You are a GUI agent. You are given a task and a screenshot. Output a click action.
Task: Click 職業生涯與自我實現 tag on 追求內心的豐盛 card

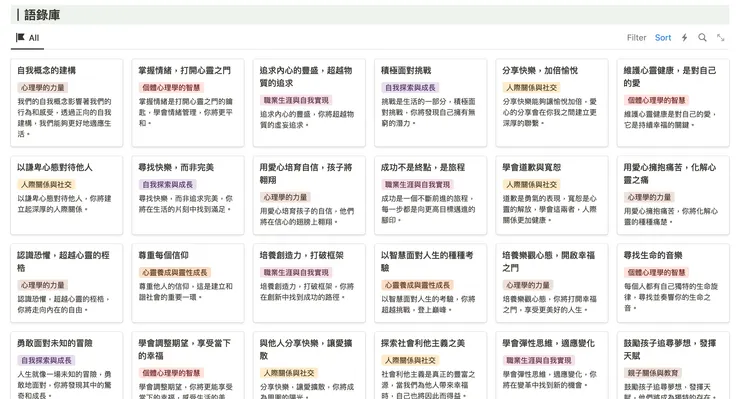tap(296, 100)
